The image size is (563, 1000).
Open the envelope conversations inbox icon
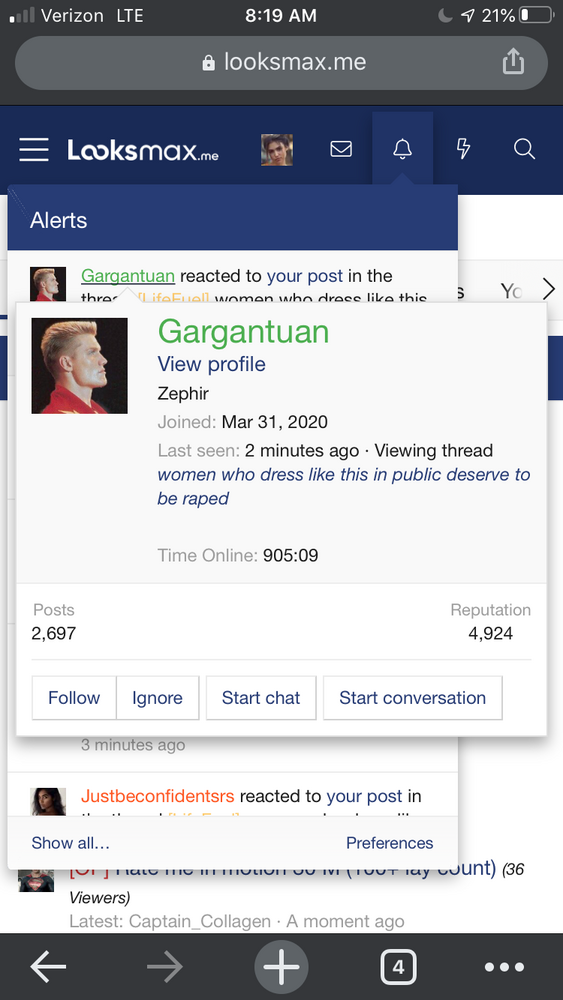[341, 149]
